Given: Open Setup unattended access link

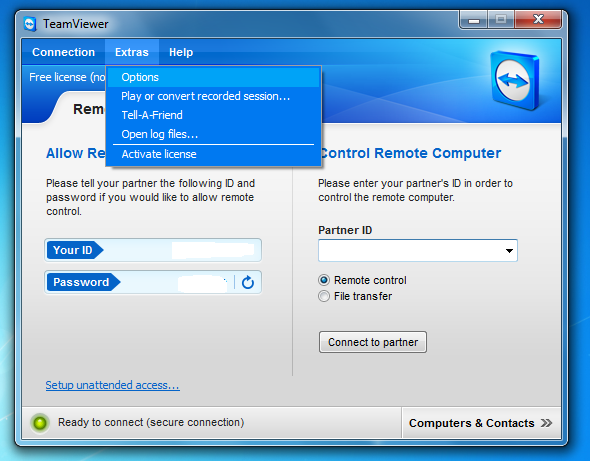Looking at the screenshot, I should click(x=113, y=385).
